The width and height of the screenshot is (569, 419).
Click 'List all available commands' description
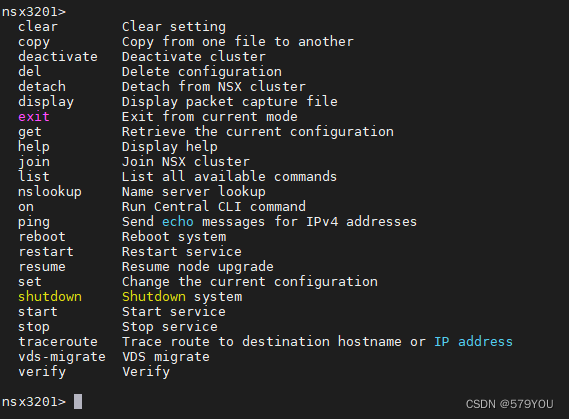click(229, 177)
